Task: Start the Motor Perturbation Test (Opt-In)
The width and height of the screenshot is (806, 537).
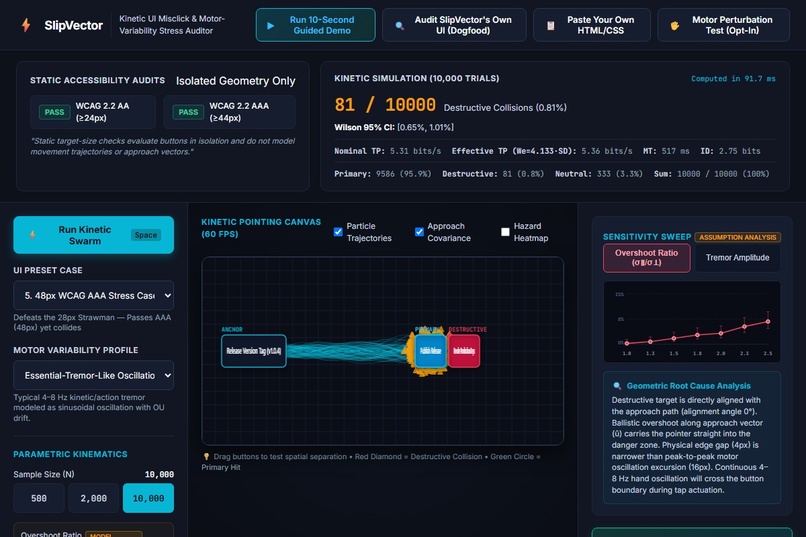Action: click(x=723, y=25)
